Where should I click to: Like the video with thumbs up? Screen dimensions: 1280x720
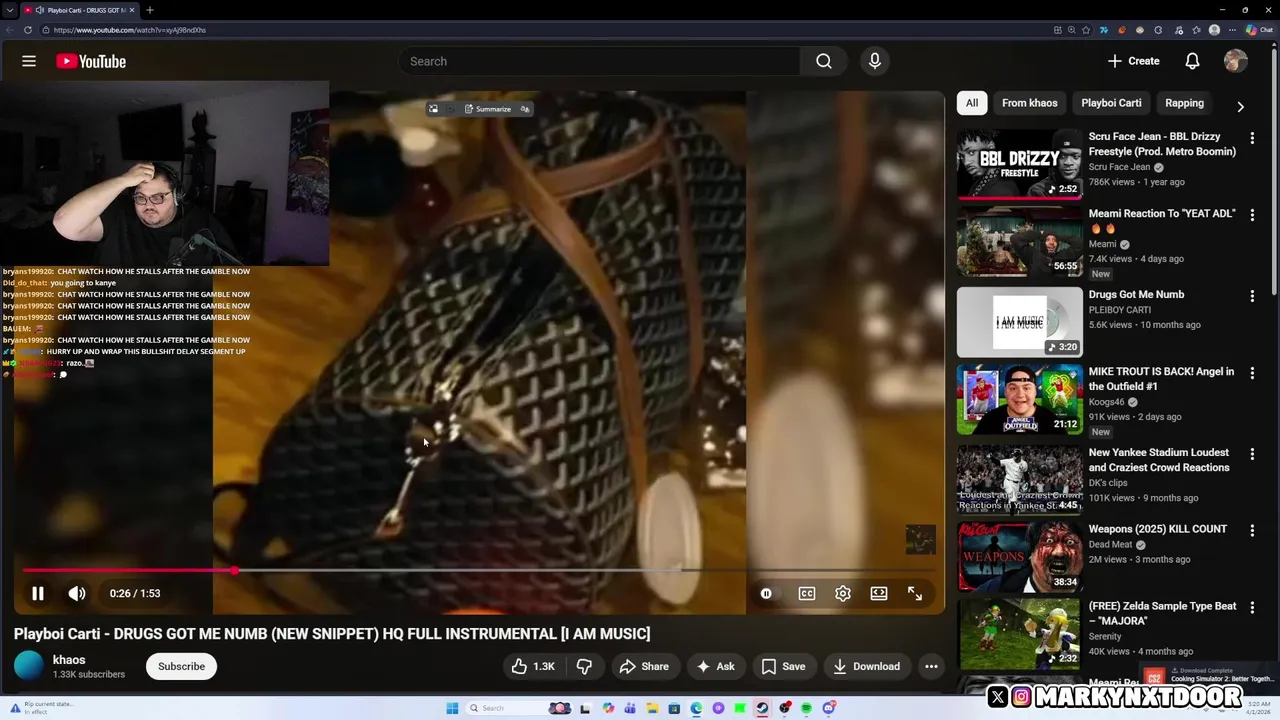[x=533, y=666]
